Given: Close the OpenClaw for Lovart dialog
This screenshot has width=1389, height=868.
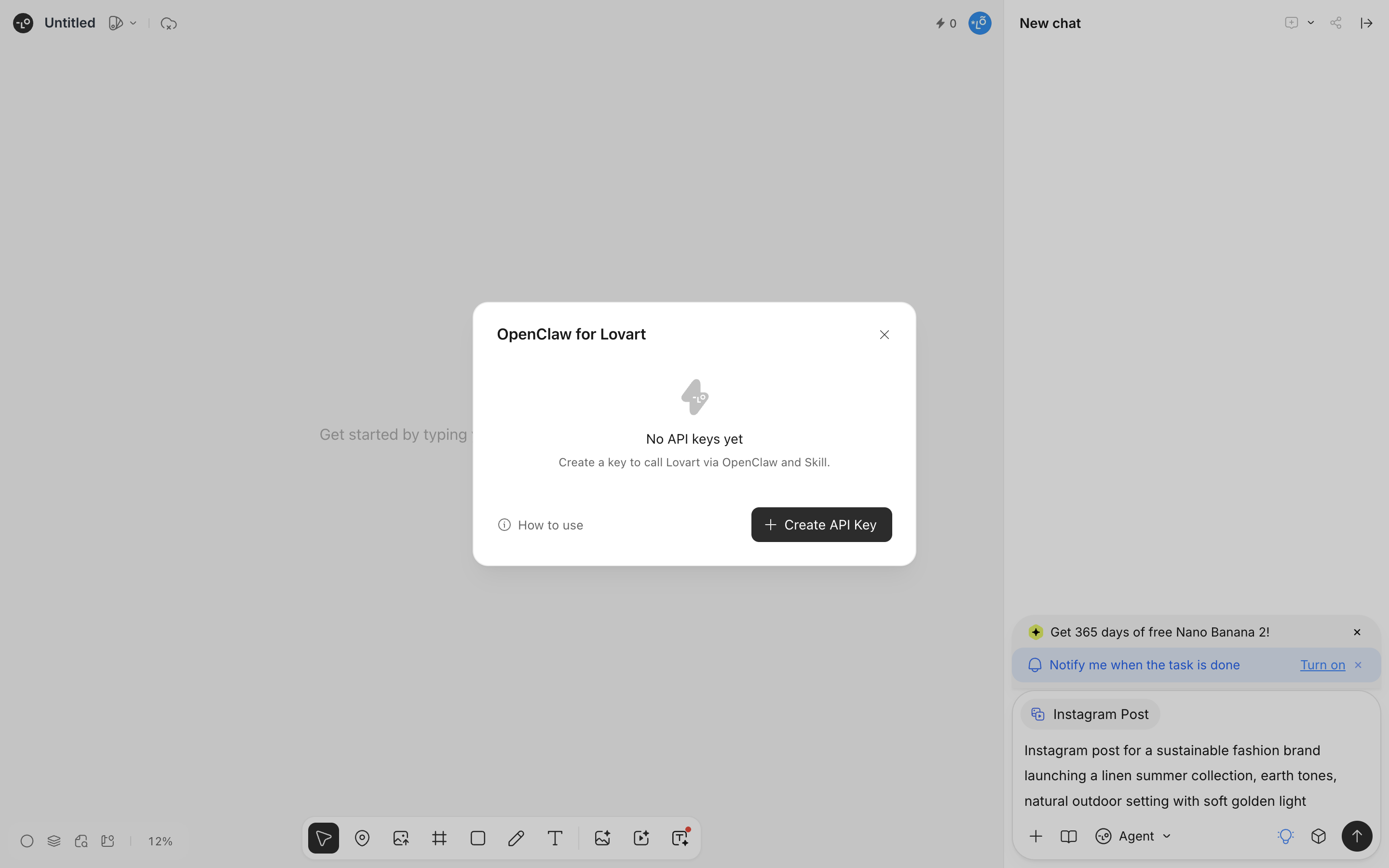Looking at the screenshot, I should pyautogui.click(x=884, y=335).
